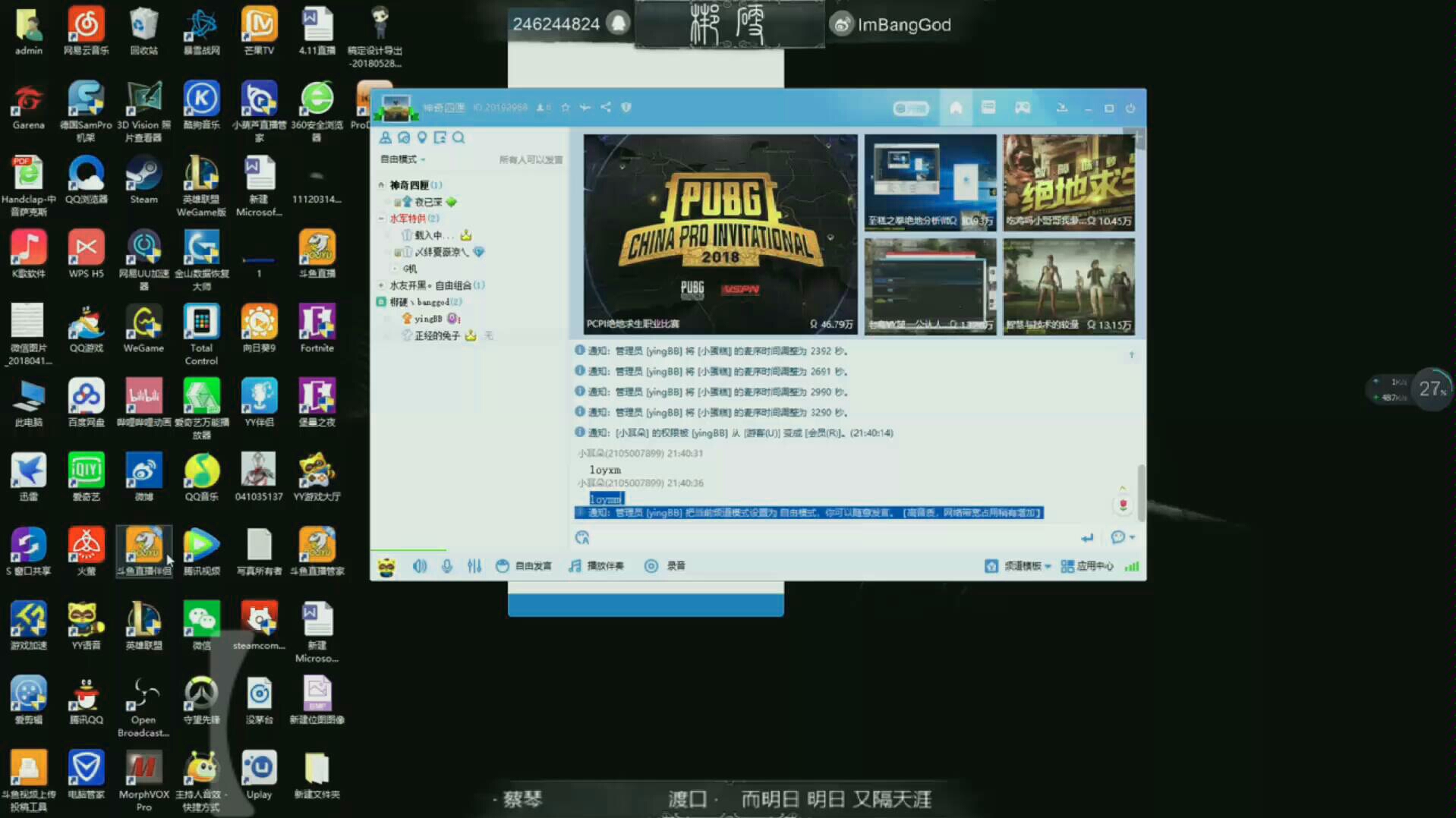Open Steam desktop shortcut

coord(143,181)
